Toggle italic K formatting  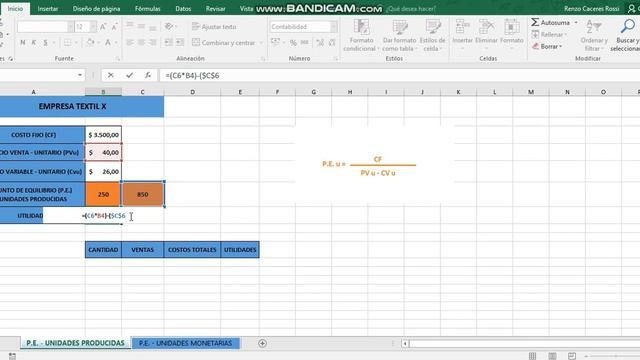click(34, 42)
